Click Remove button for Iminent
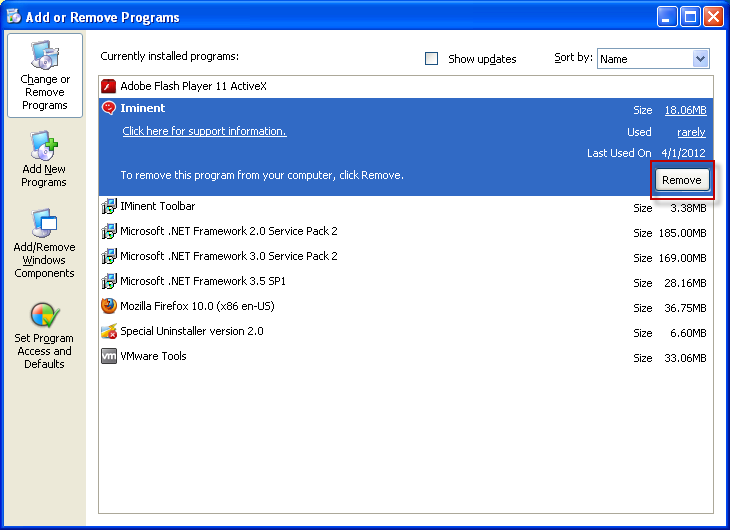 682,180
